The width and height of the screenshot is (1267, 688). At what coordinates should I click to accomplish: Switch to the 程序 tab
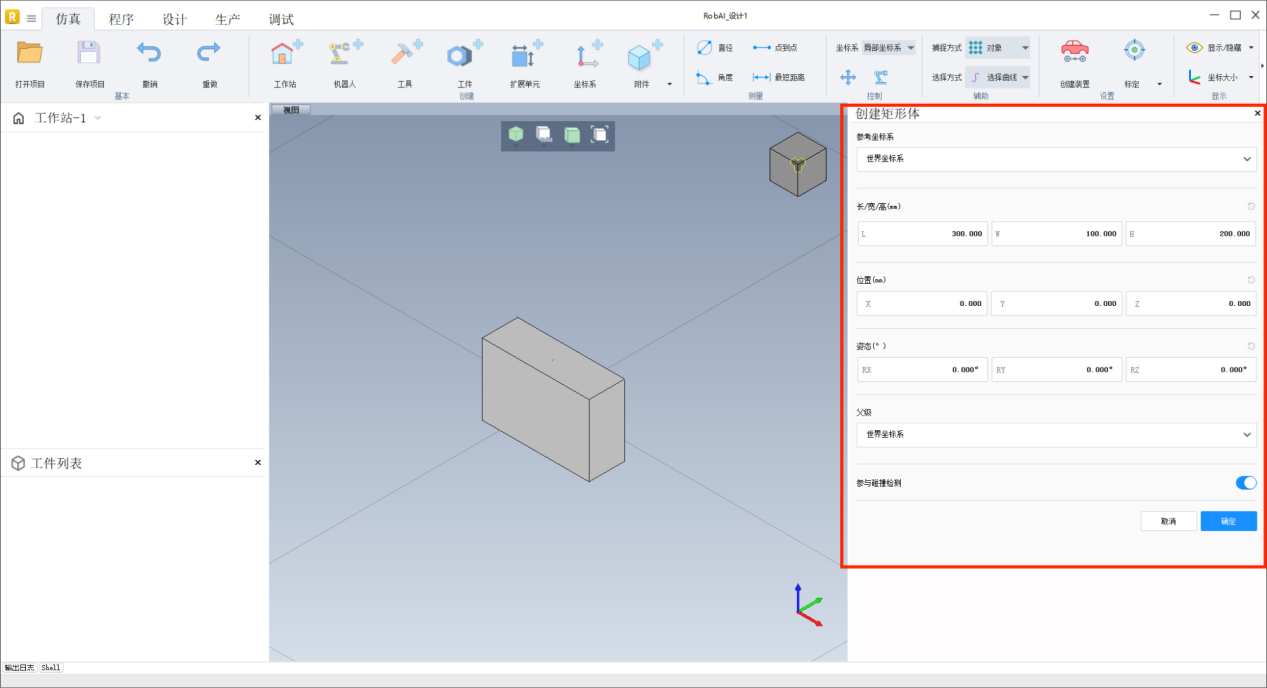[x=121, y=19]
